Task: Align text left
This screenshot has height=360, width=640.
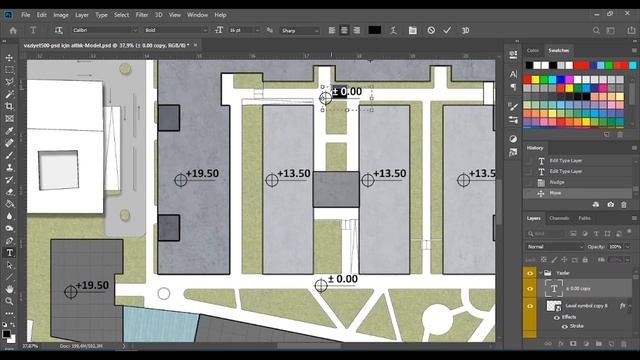Action: tap(332, 30)
